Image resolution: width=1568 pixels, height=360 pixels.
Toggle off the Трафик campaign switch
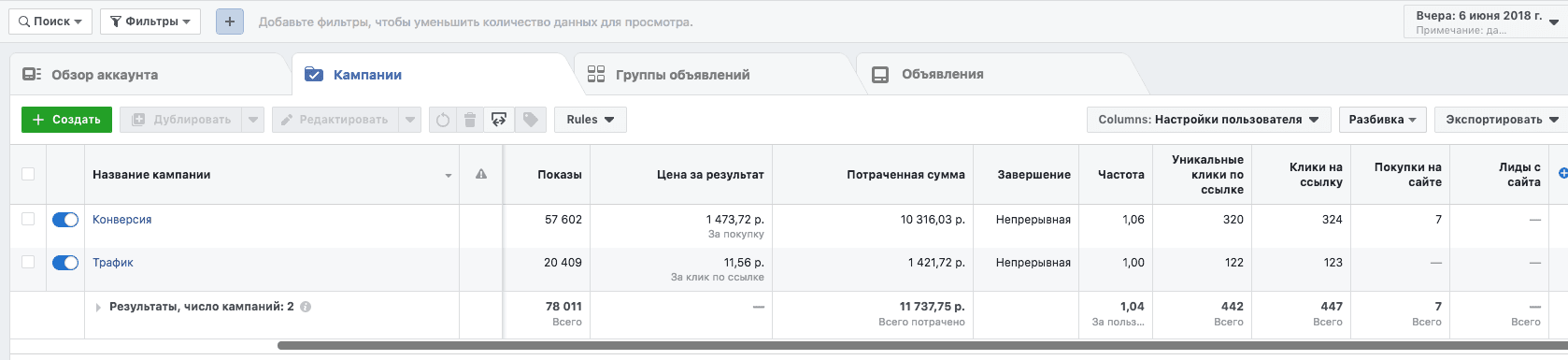click(x=65, y=263)
